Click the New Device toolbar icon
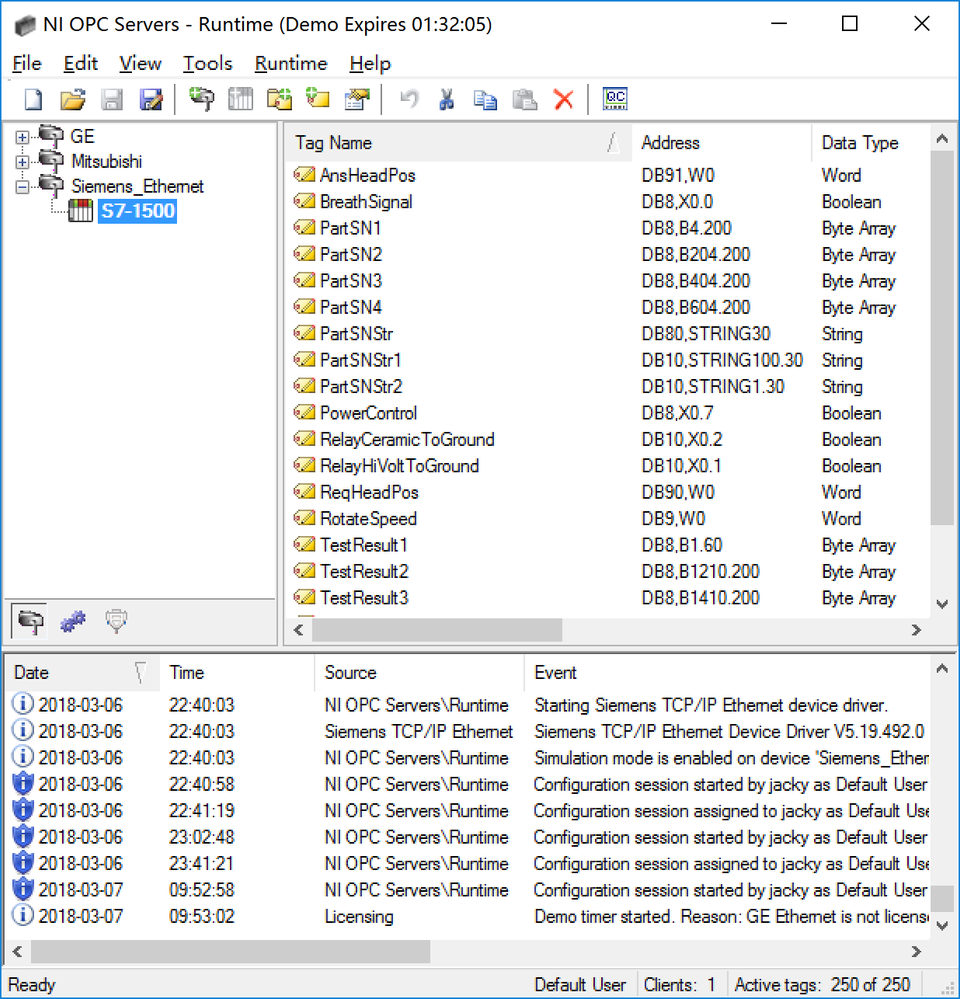 pyautogui.click(x=241, y=99)
